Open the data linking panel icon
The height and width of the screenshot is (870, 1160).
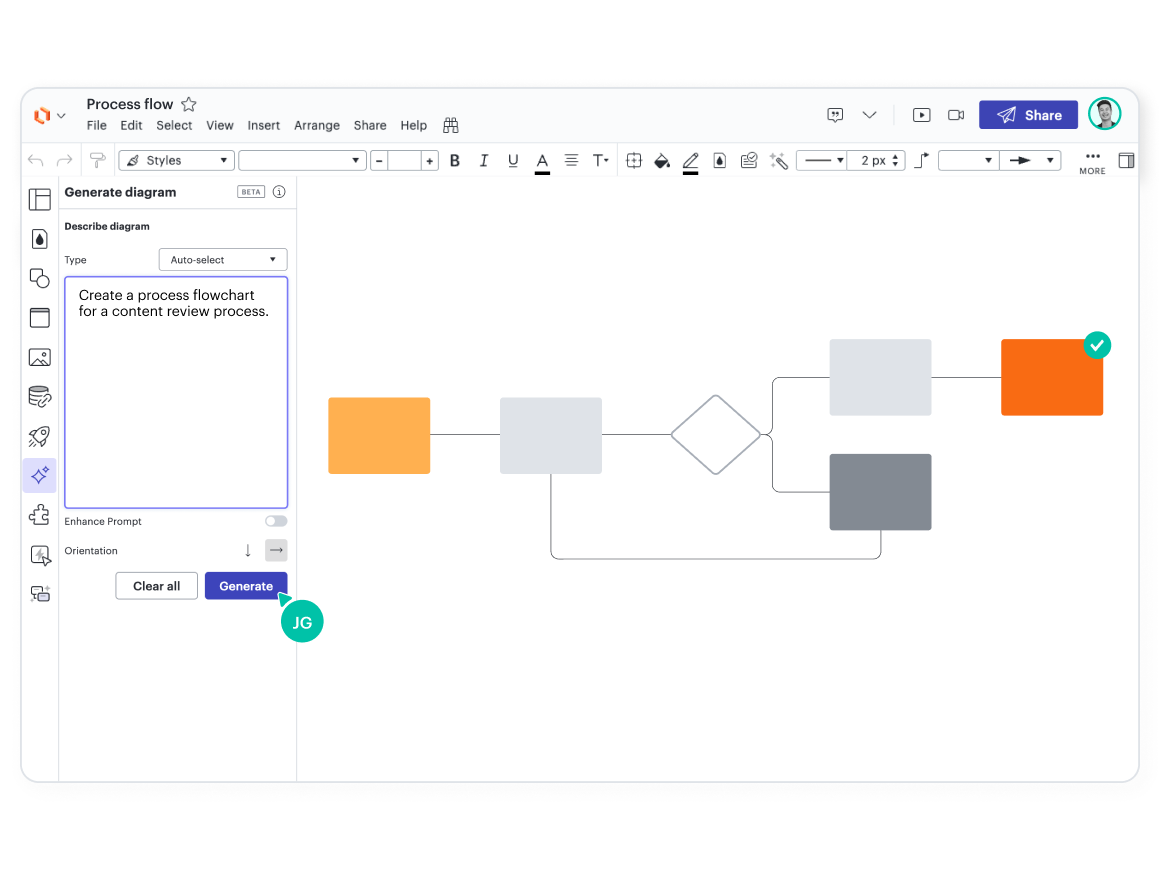pyautogui.click(x=39, y=396)
